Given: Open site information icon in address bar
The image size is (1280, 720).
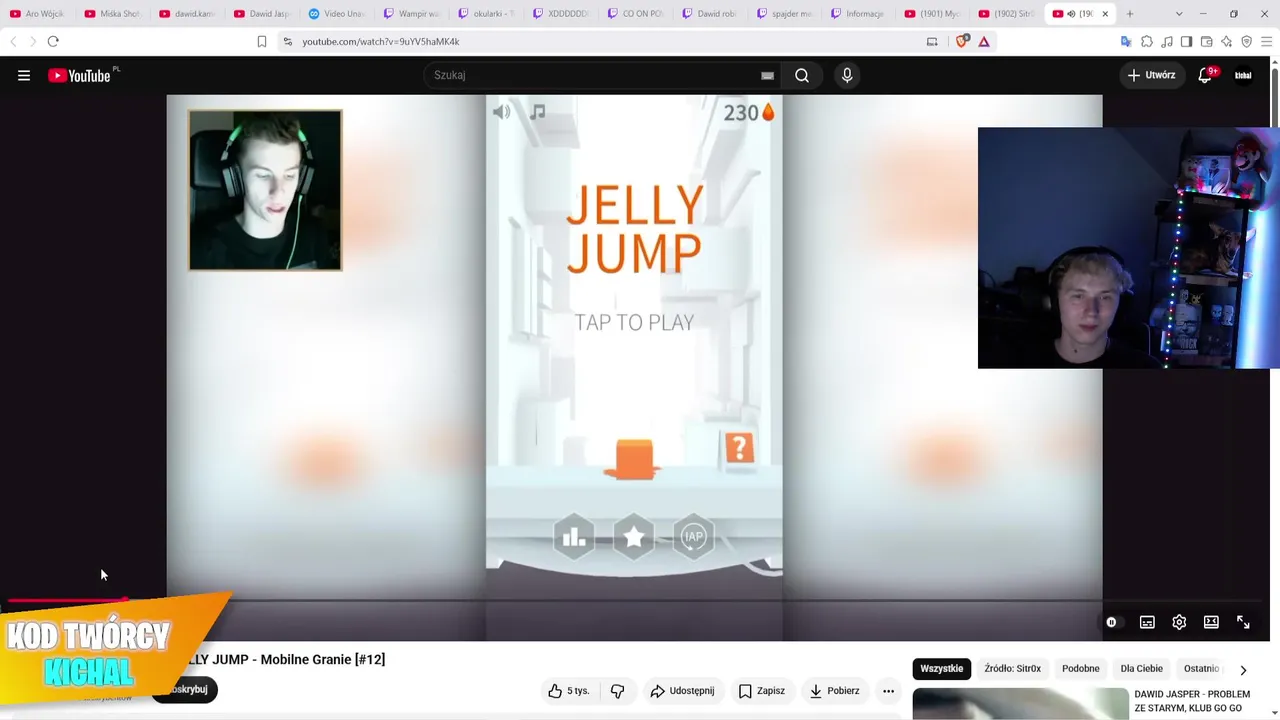Looking at the screenshot, I should click(x=287, y=41).
